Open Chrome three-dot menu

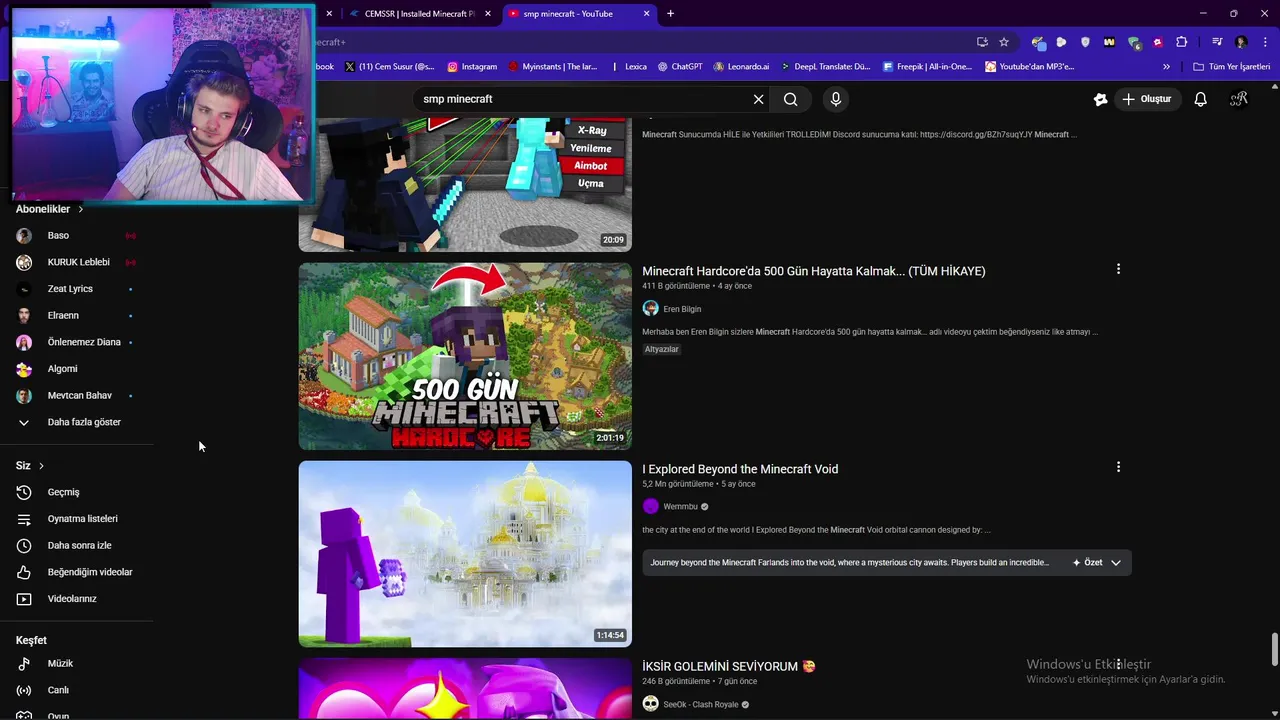(1263, 42)
